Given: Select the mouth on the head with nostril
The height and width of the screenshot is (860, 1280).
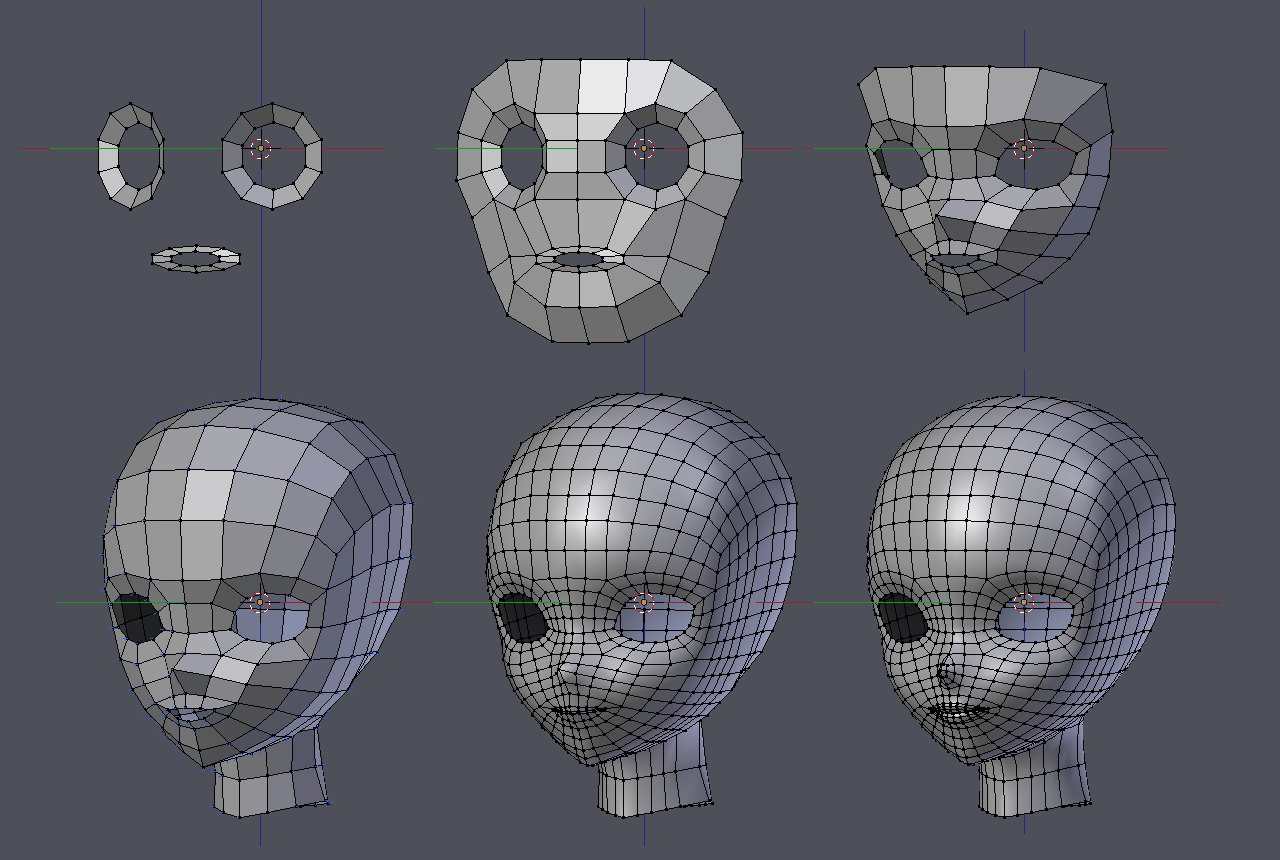Looking at the screenshot, I should [959, 712].
